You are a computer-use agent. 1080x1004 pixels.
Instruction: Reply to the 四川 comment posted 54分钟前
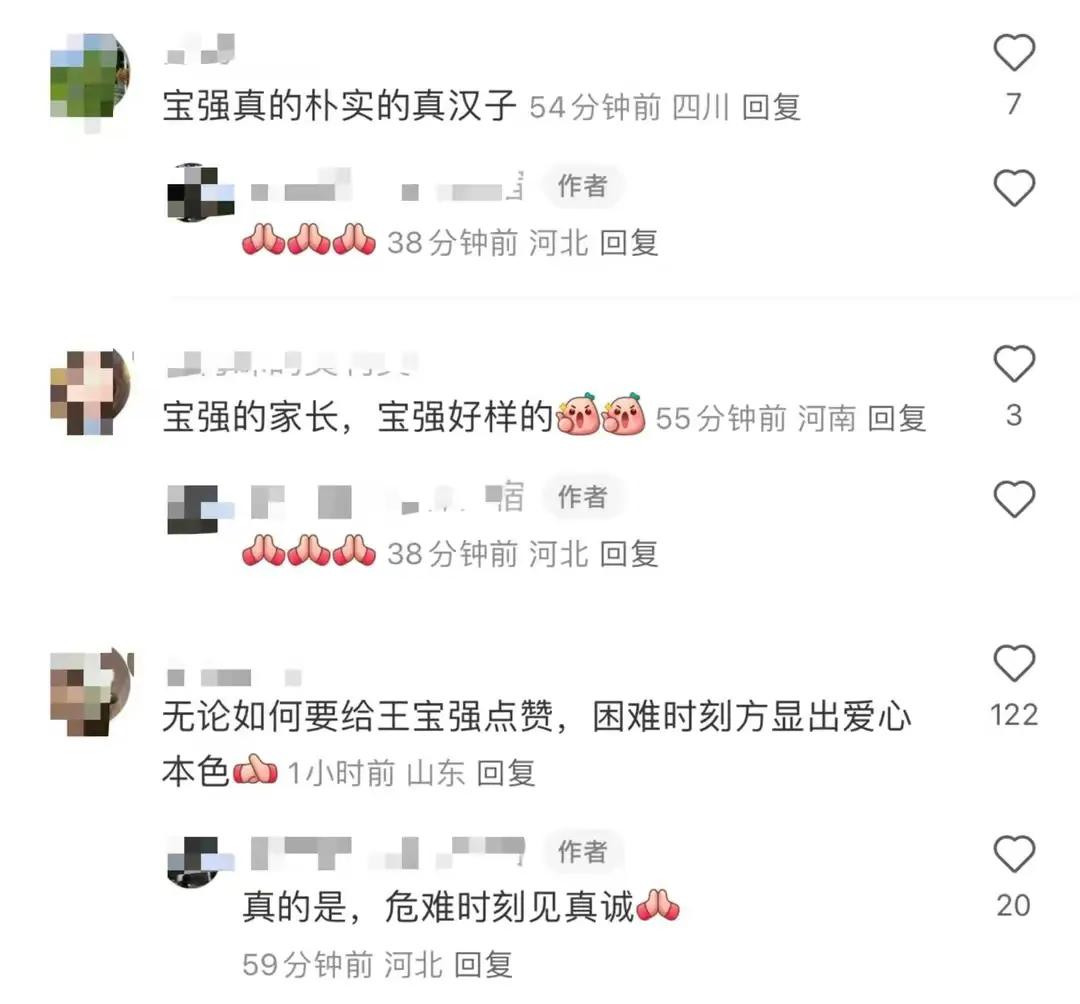click(x=771, y=107)
